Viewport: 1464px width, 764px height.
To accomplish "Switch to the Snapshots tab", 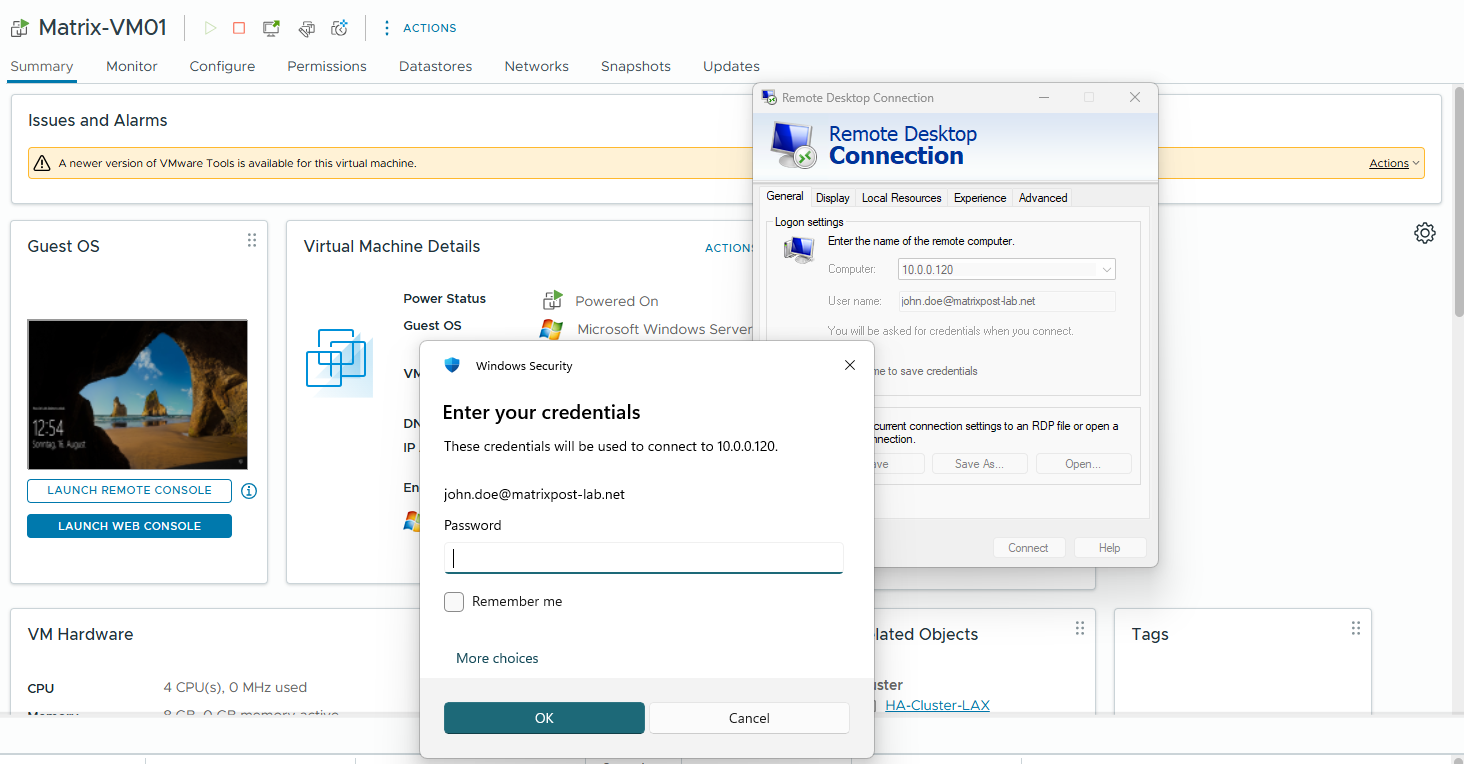I will pos(636,66).
